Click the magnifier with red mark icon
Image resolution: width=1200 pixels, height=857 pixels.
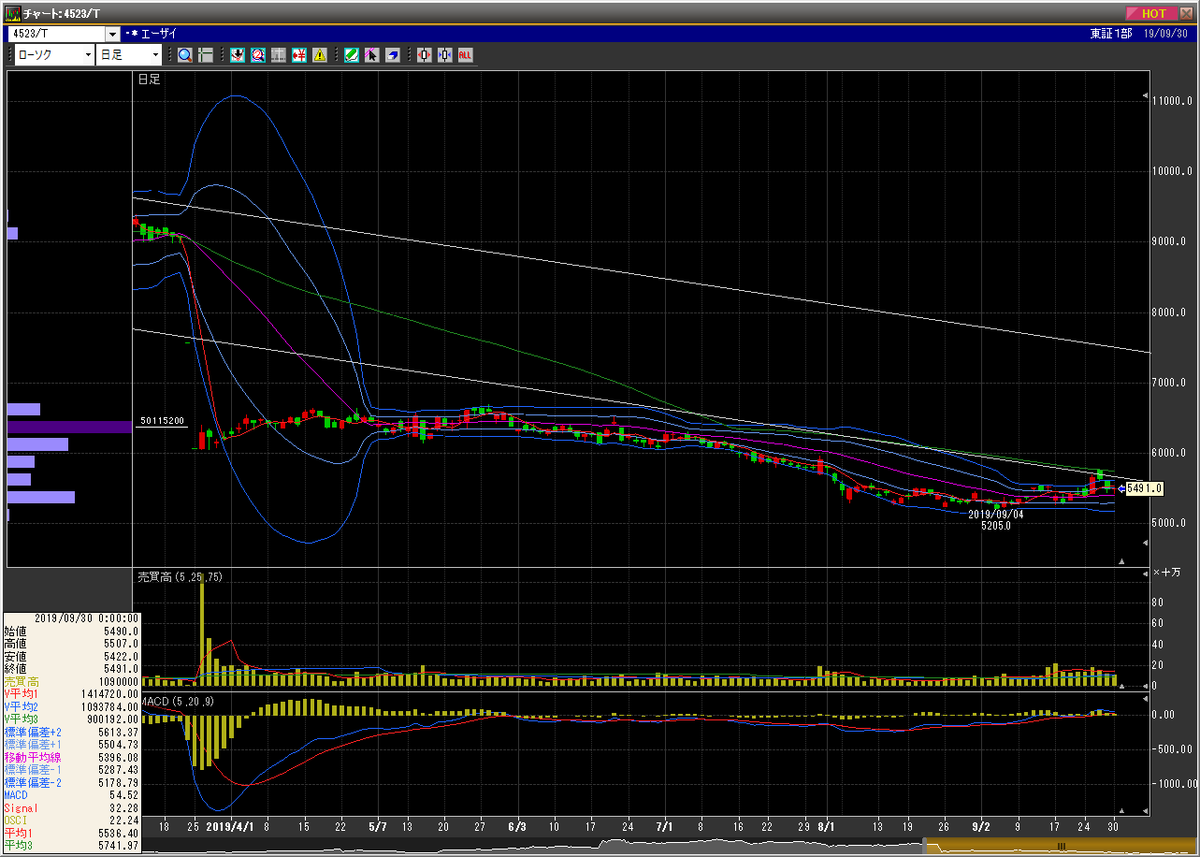pyautogui.click(x=258, y=54)
